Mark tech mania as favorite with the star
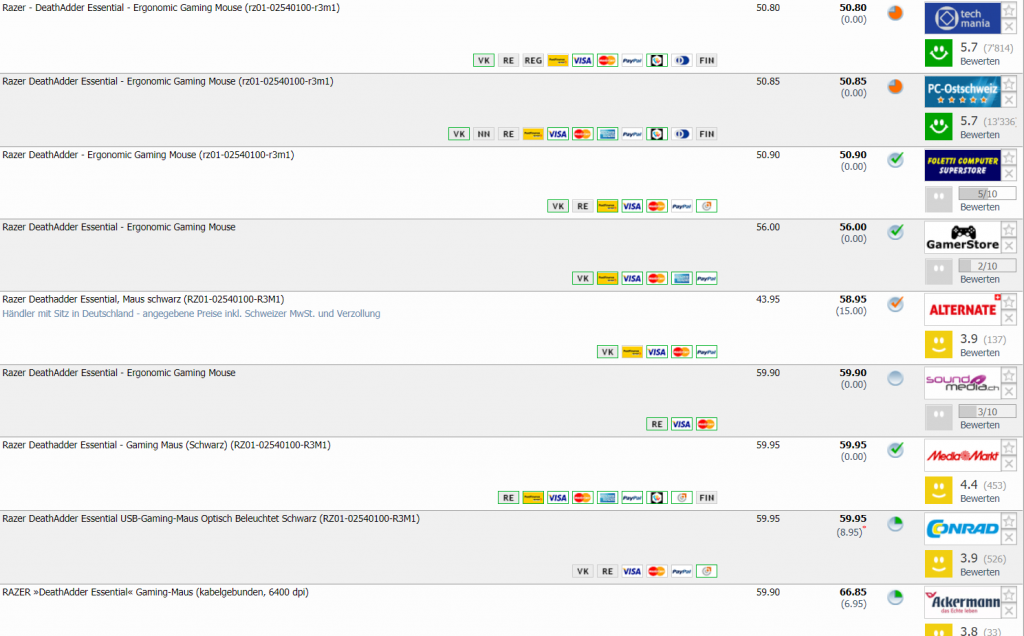The image size is (1024, 636). (1009, 10)
